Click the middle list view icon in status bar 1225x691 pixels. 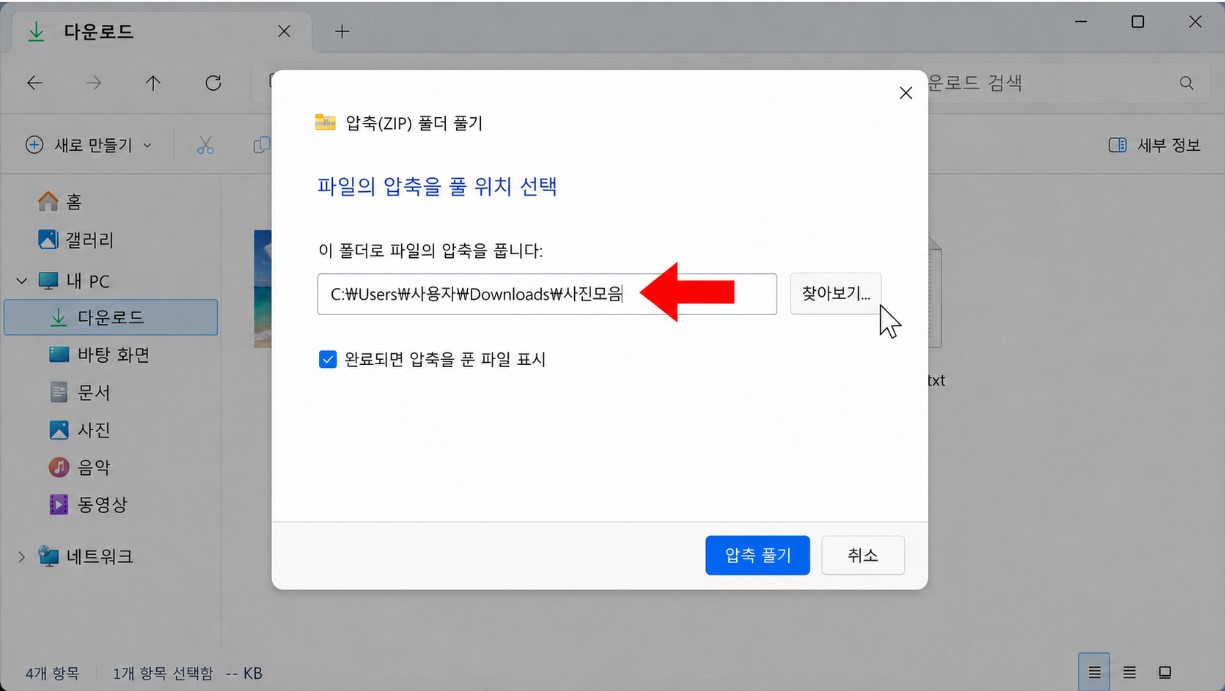(x=1129, y=672)
